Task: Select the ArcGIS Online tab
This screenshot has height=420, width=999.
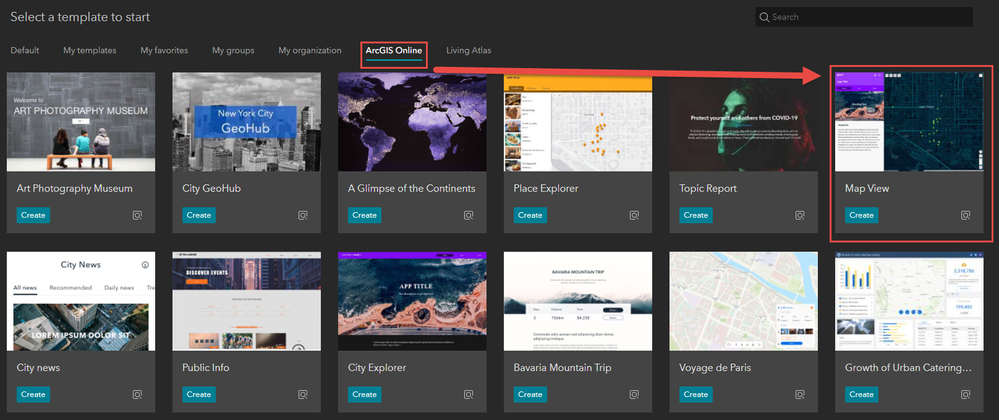Action: coord(394,50)
